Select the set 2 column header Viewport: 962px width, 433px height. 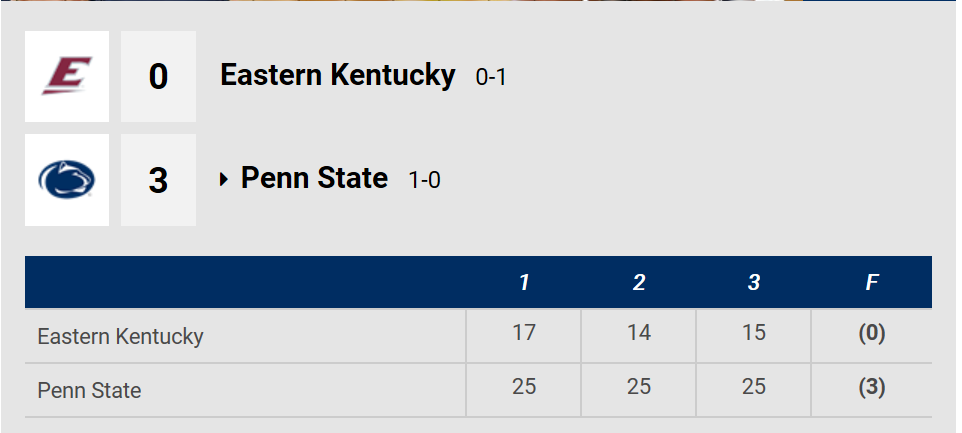click(x=639, y=282)
